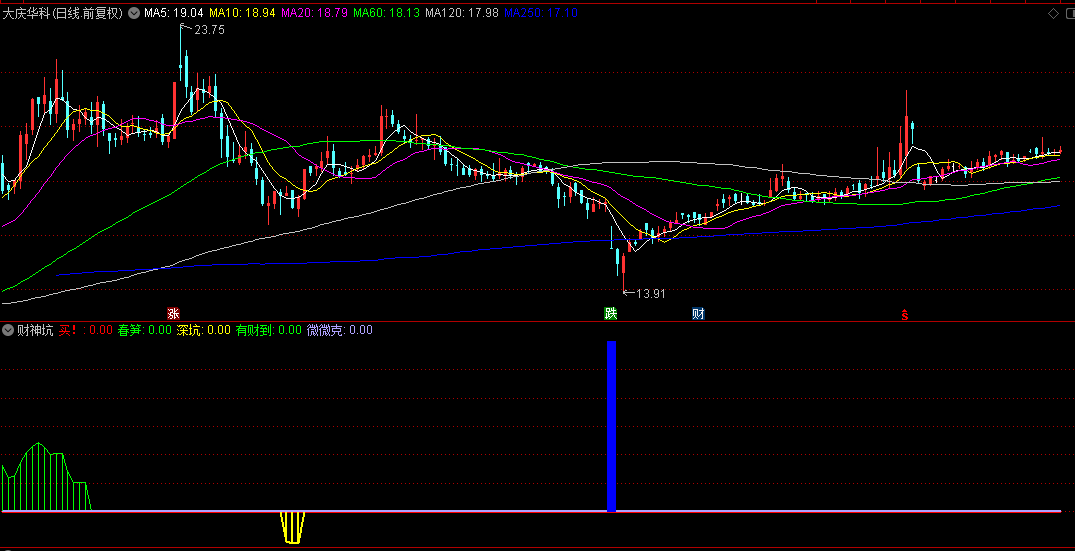Click the 财神坑 indicator name

pos(35,330)
